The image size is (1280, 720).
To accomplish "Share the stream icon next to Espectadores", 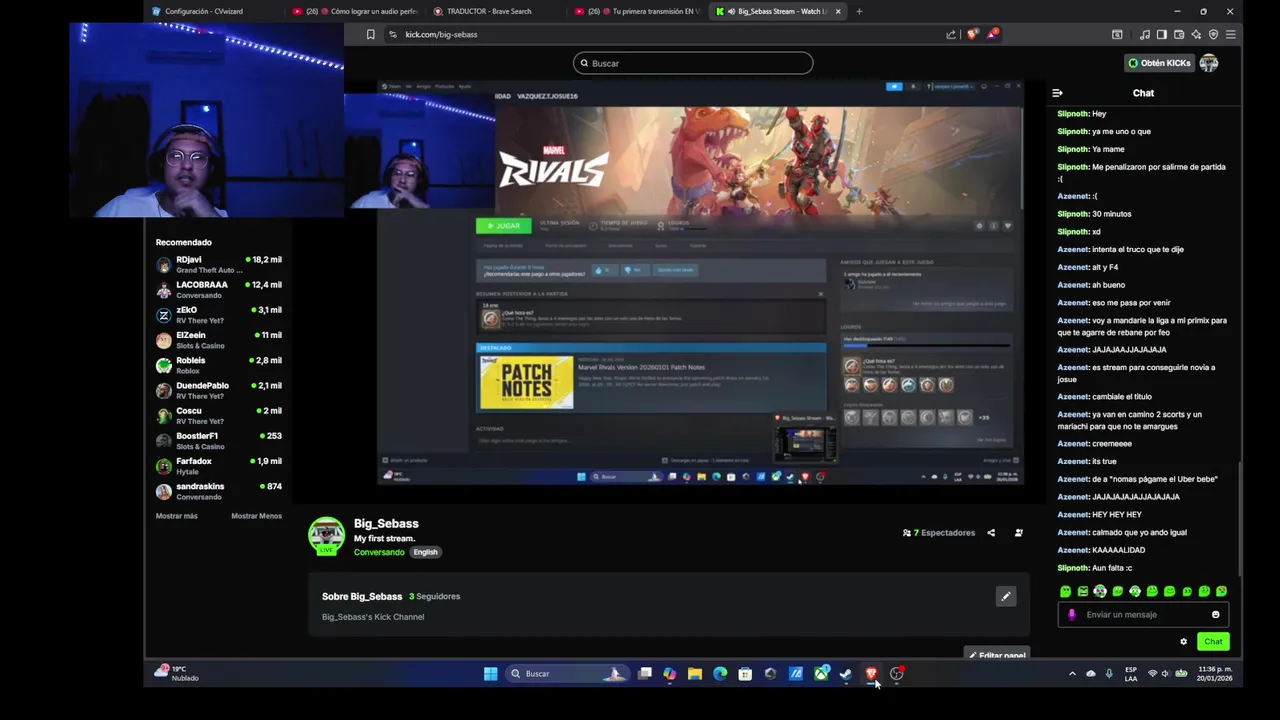I will (991, 533).
